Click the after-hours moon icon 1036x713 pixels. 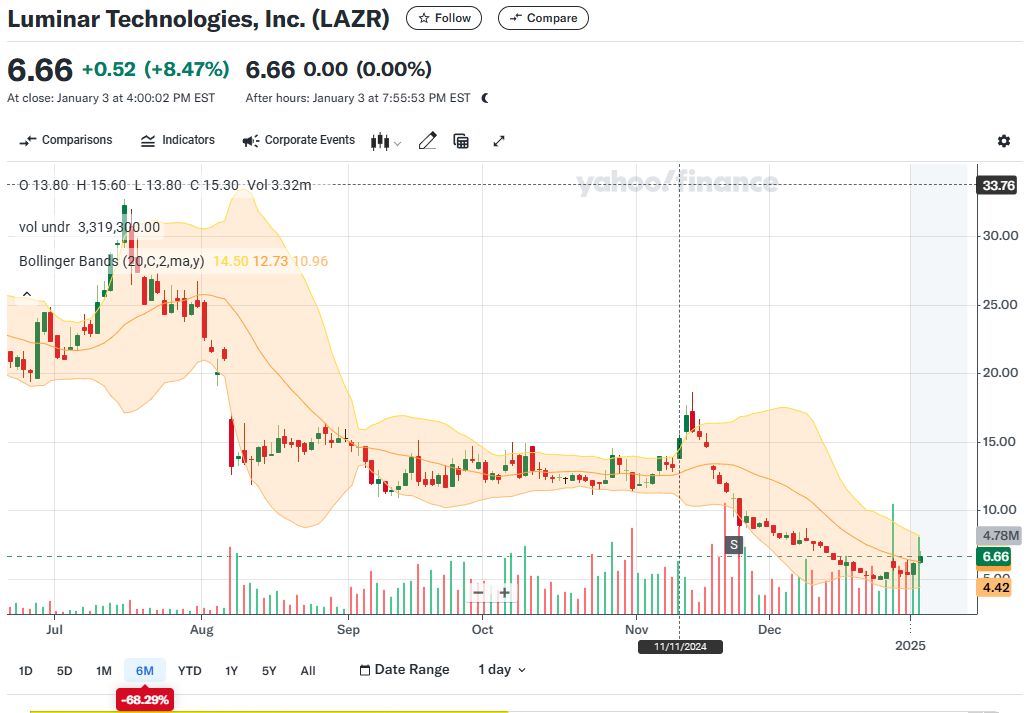pyautogui.click(x=486, y=98)
